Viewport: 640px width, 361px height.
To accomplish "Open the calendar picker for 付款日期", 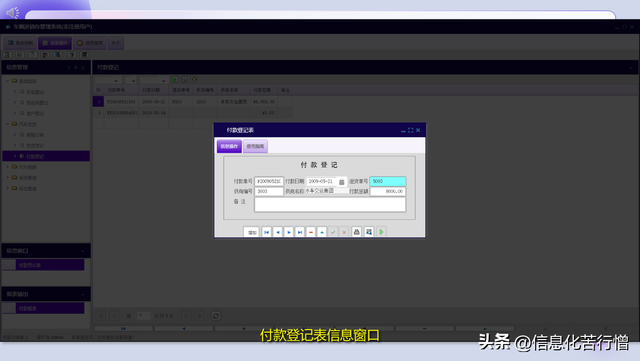I will [342, 182].
